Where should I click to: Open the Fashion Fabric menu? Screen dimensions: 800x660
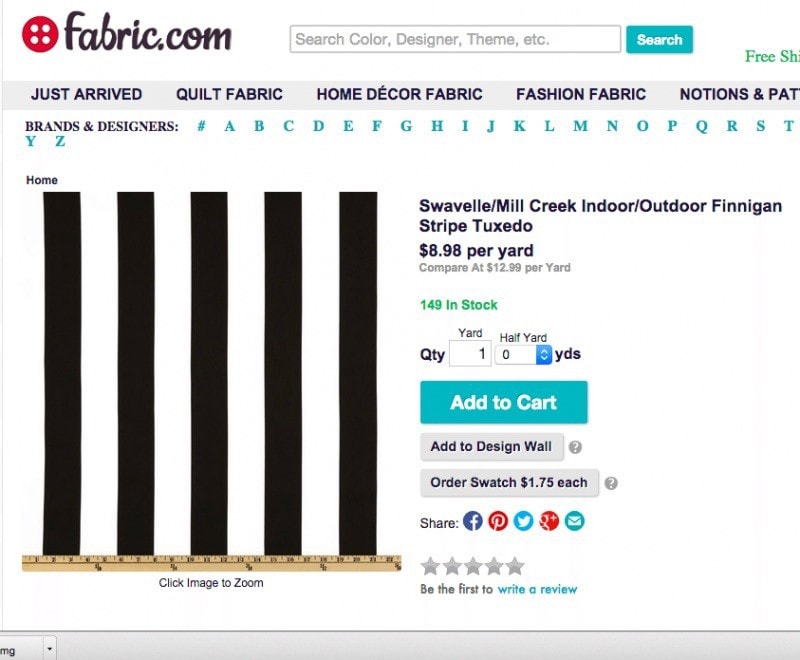[581, 94]
